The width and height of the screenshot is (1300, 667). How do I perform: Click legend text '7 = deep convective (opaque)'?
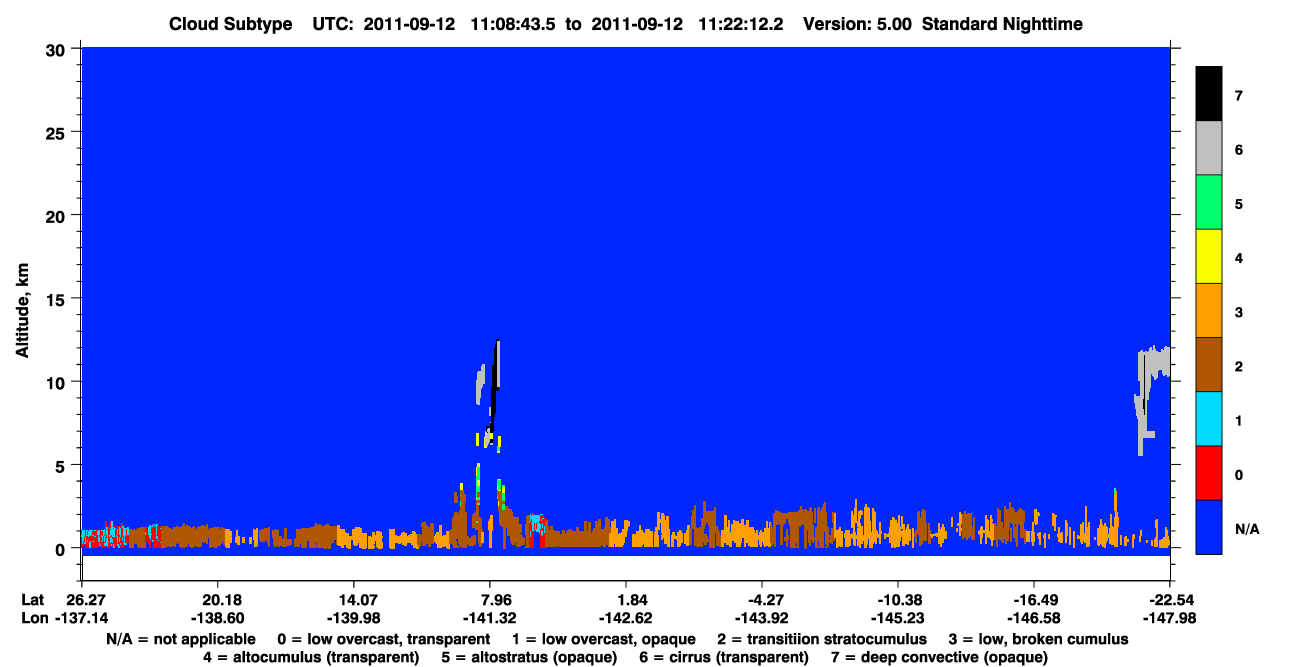(x=939, y=657)
